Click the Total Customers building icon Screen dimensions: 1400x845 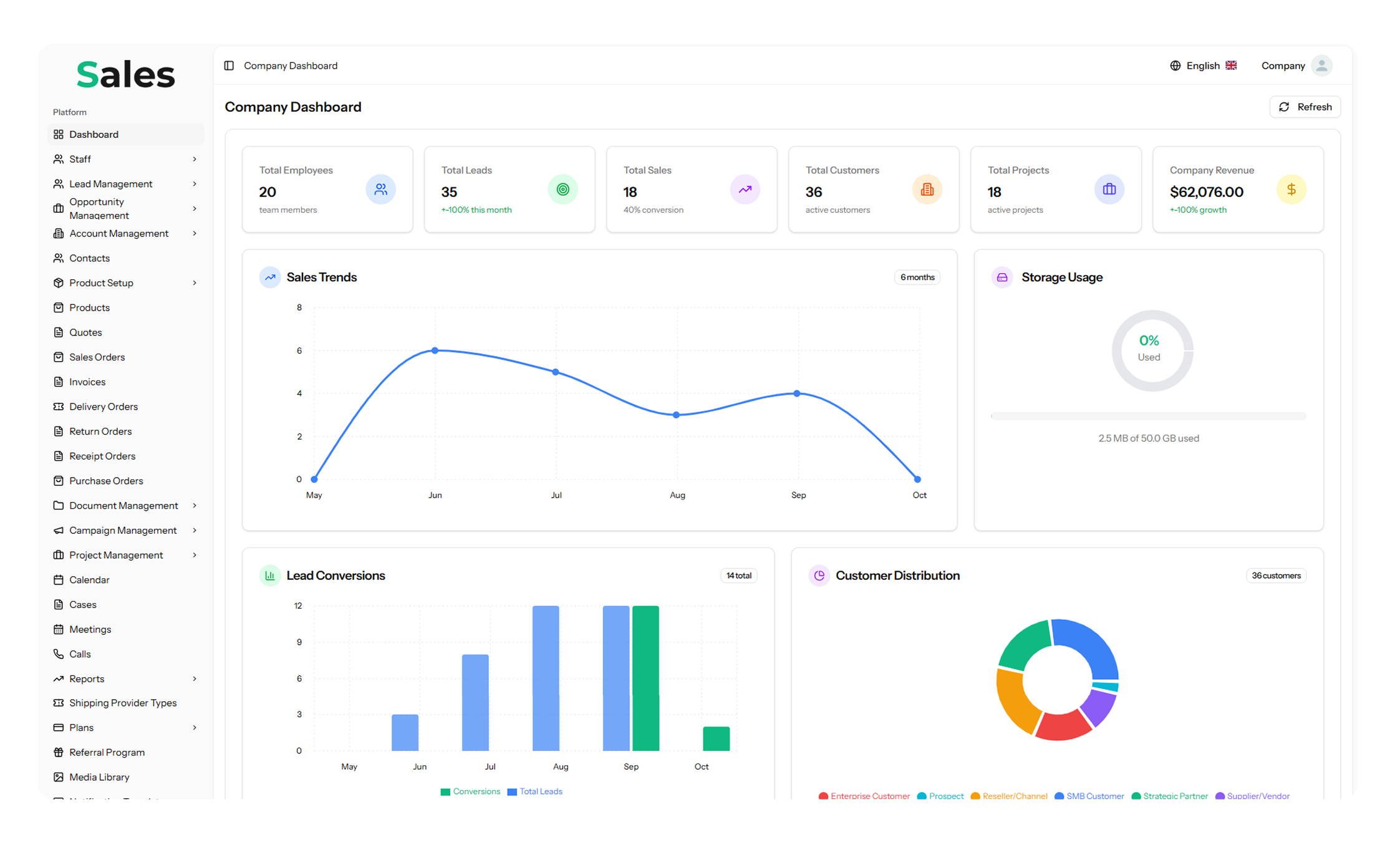tap(927, 190)
